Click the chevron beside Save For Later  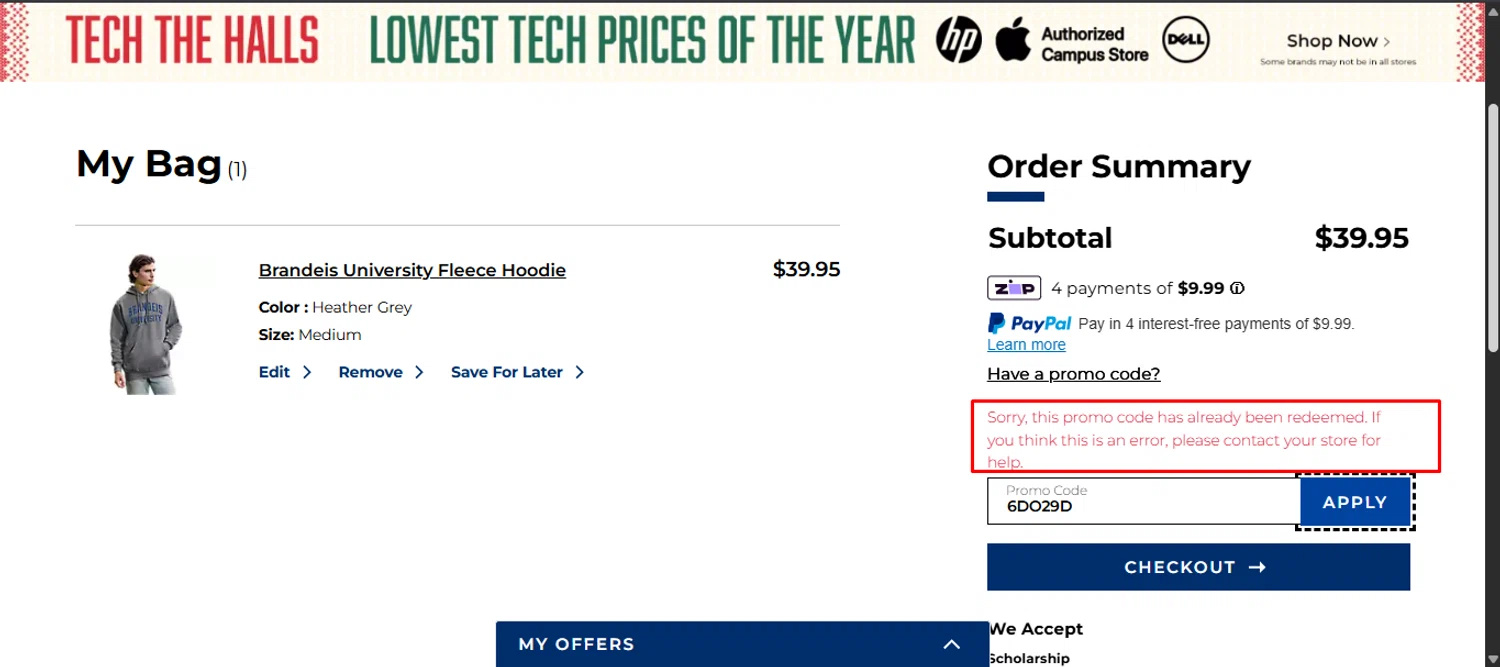579,372
